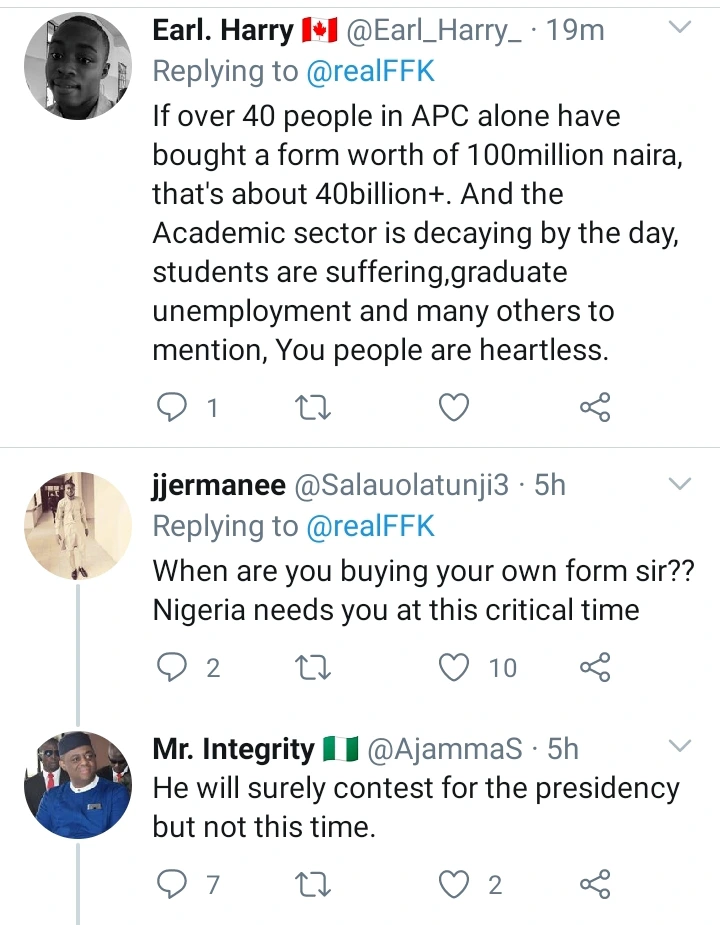Open options chevron on Mr. Integrity's tweet
This screenshot has width=720, height=925.
pos(679,747)
